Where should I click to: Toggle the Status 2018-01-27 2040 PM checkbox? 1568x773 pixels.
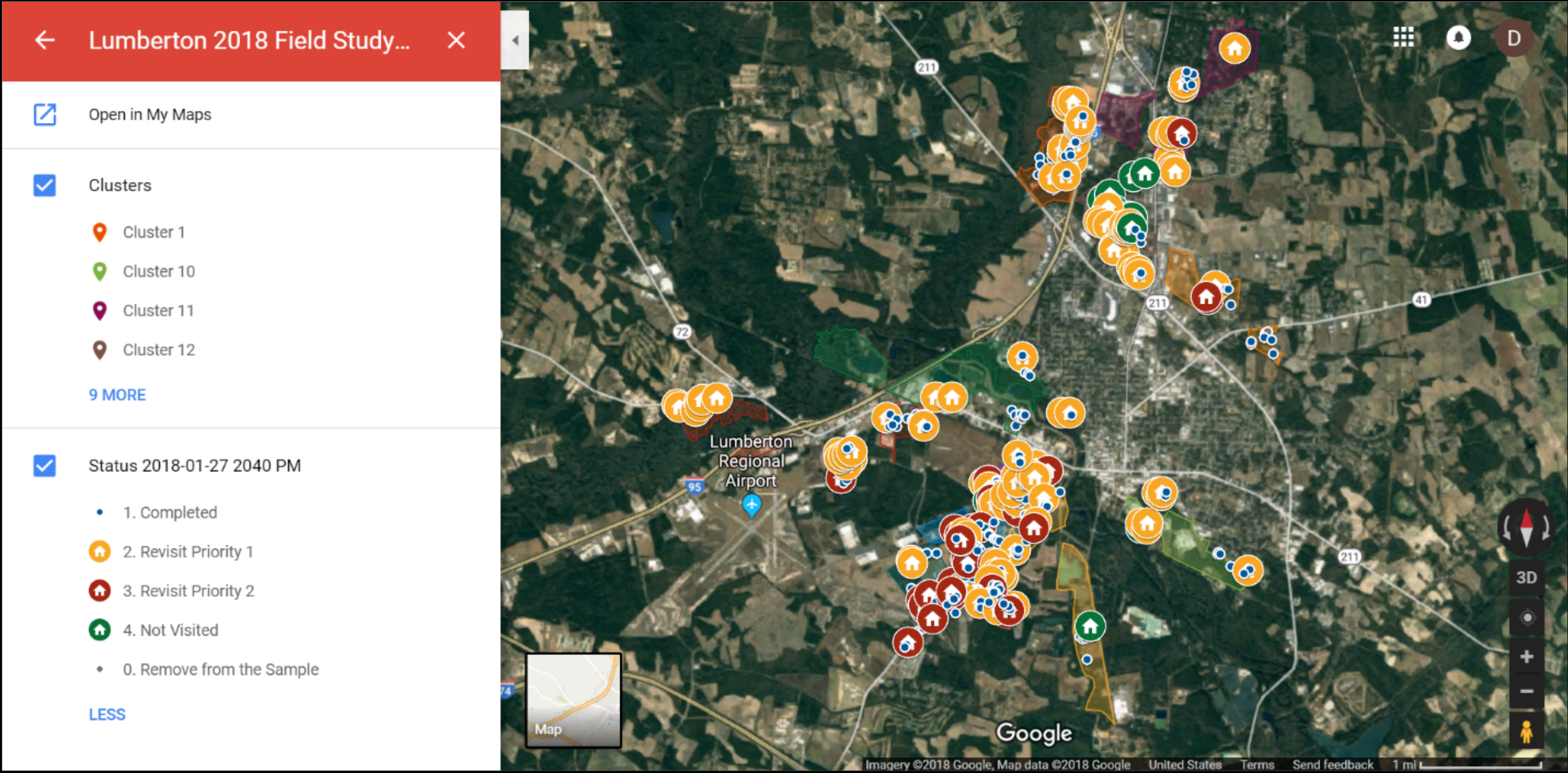45,466
